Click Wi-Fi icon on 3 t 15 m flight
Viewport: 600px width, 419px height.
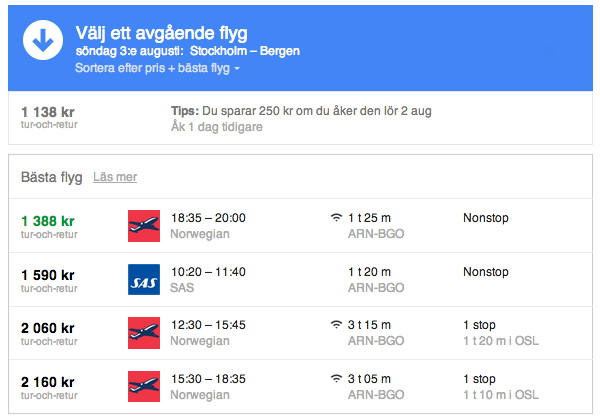[336, 325]
